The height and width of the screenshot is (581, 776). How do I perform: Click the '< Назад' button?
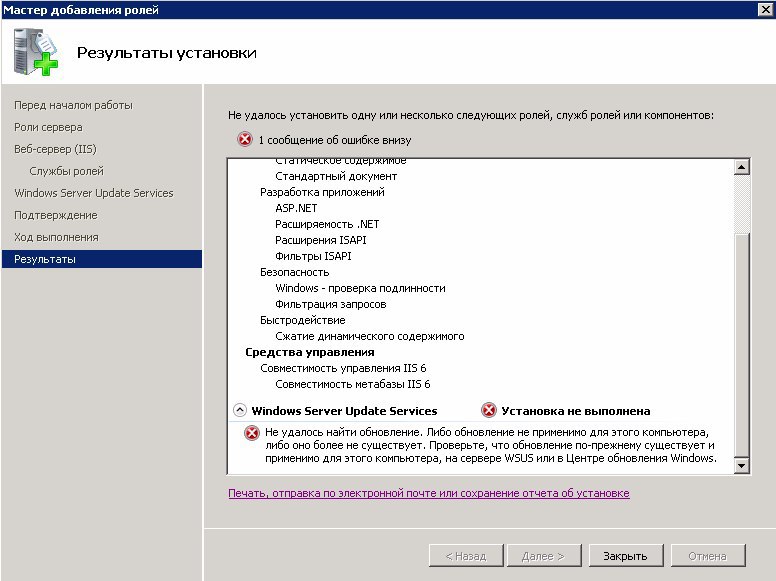[x=466, y=556]
